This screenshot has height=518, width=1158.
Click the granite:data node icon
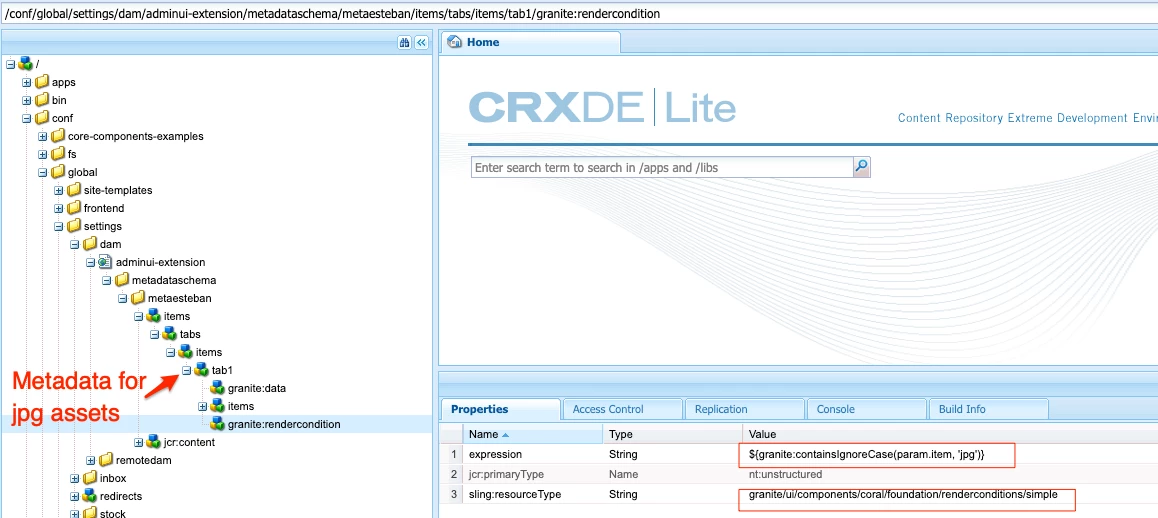coord(218,388)
